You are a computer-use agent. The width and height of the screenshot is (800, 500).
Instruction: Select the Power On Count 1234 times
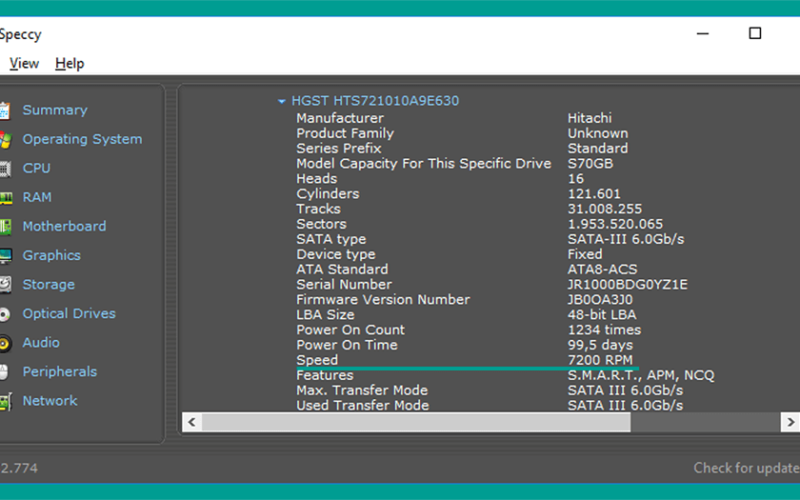605,330
